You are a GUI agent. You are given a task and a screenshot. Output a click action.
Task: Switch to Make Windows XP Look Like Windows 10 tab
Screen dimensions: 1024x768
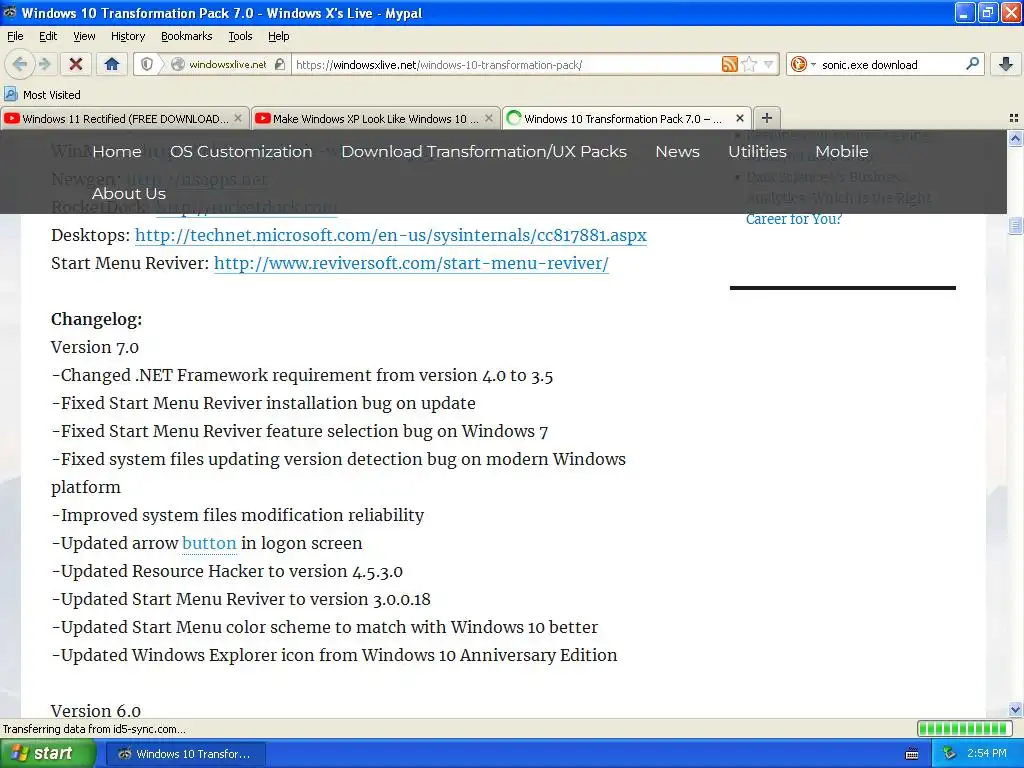point(376,118)
